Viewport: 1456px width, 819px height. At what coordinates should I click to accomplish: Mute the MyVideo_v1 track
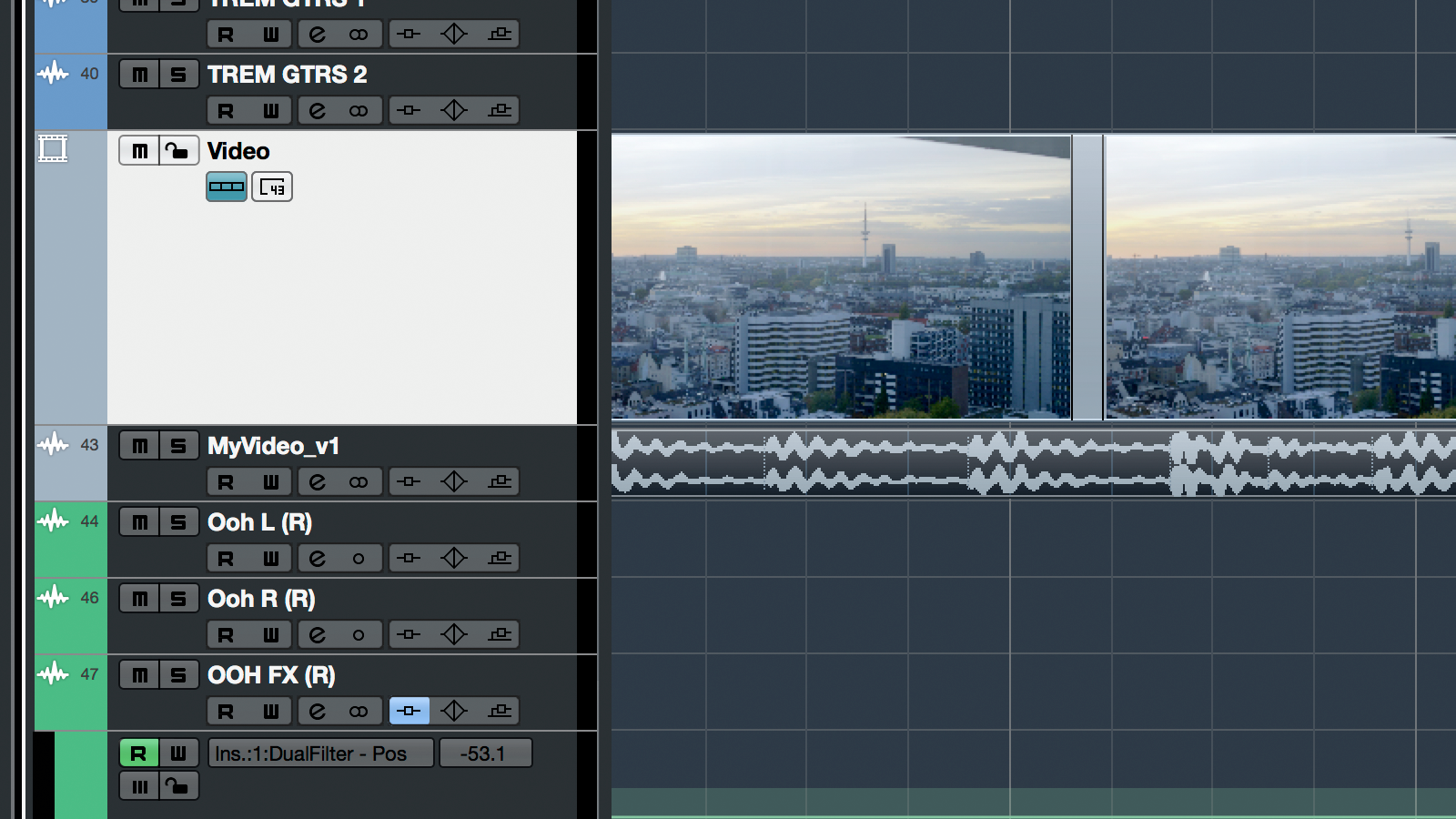[x=139, y=446]
